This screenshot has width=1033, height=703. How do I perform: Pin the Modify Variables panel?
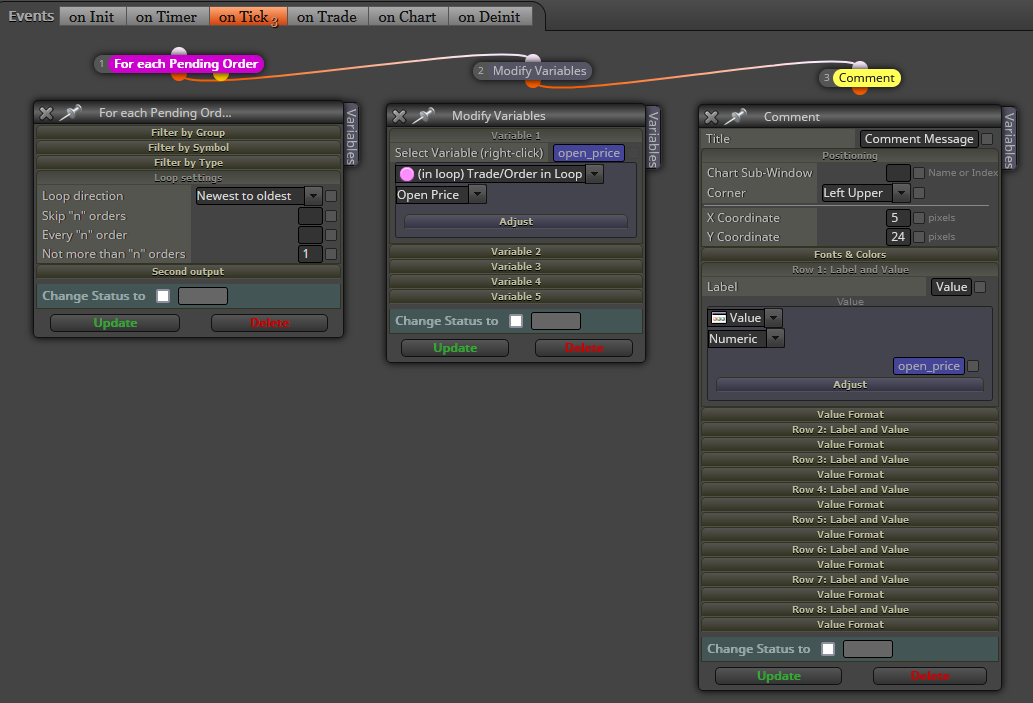423,116
